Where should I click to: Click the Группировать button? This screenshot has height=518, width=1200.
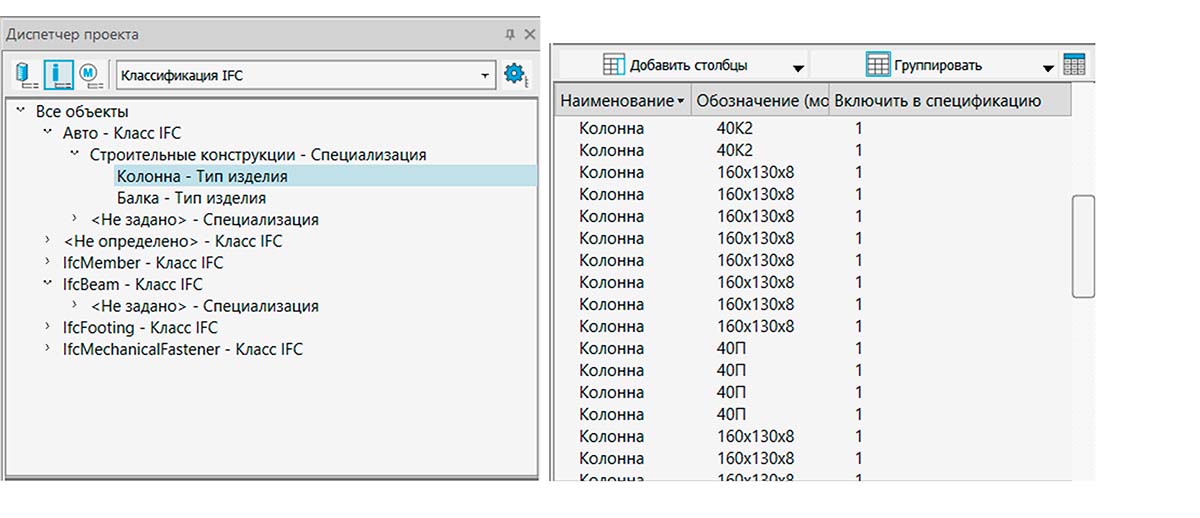pyautogui.click(x=924, y=66)
